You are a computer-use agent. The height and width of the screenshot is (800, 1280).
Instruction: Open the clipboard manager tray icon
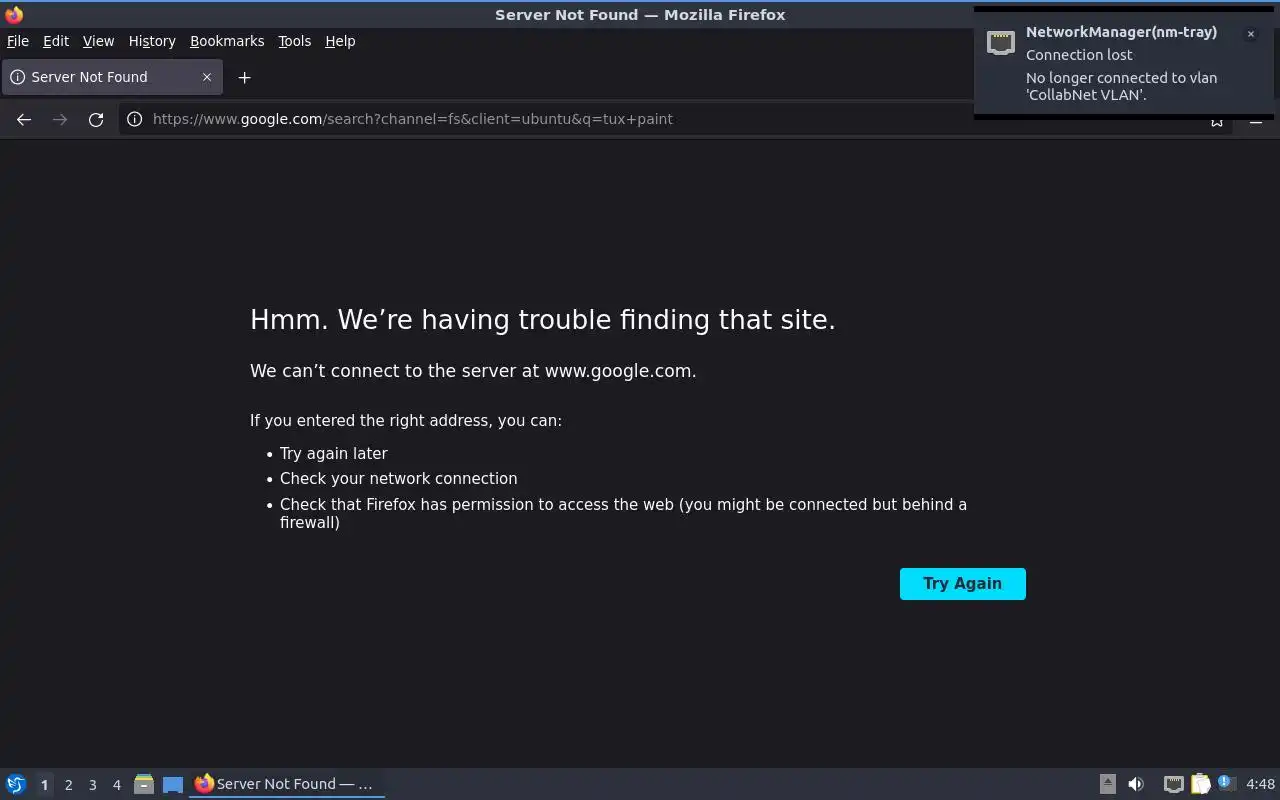click(x=1200, y=784)
